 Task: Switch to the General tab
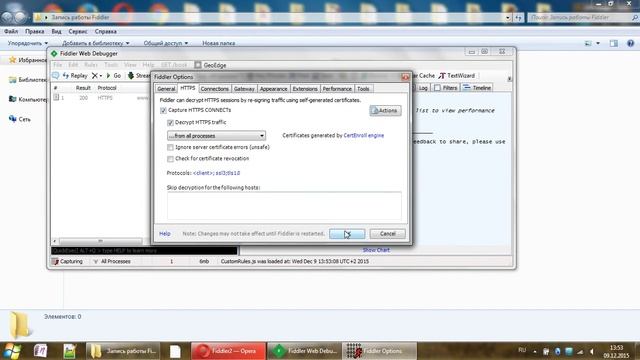[166, 89]
